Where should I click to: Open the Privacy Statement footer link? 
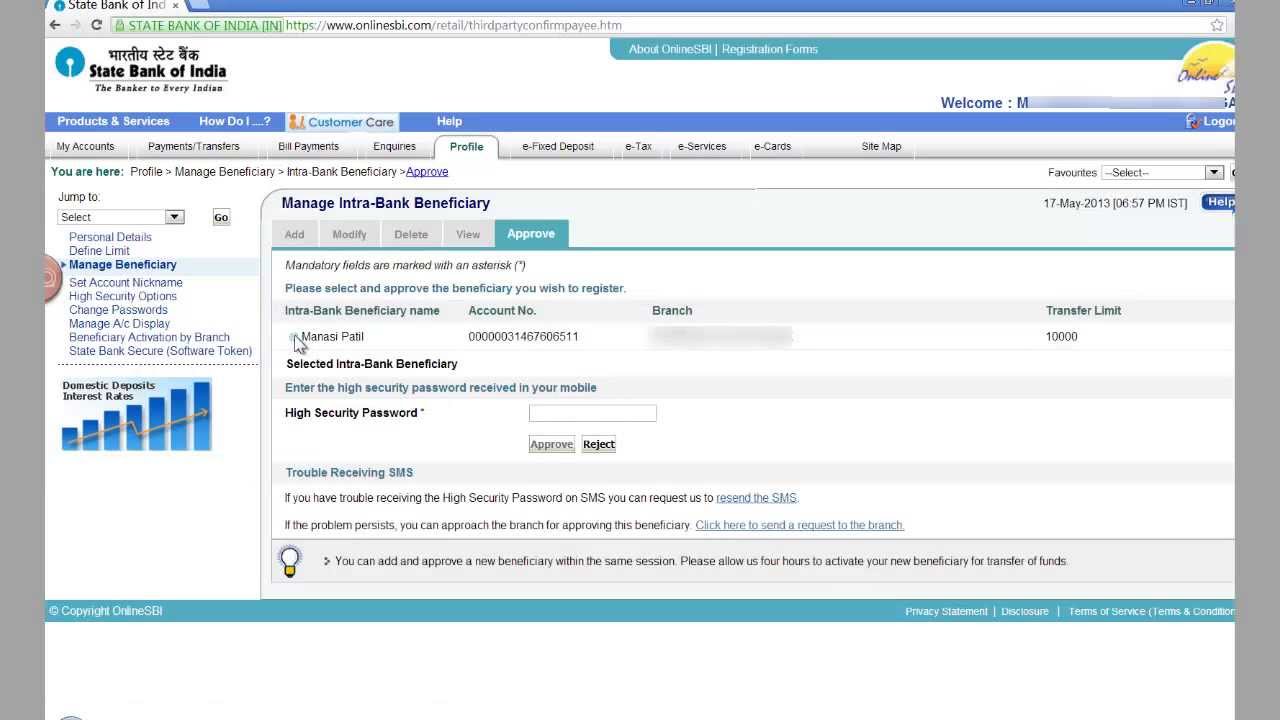point(946,611)
